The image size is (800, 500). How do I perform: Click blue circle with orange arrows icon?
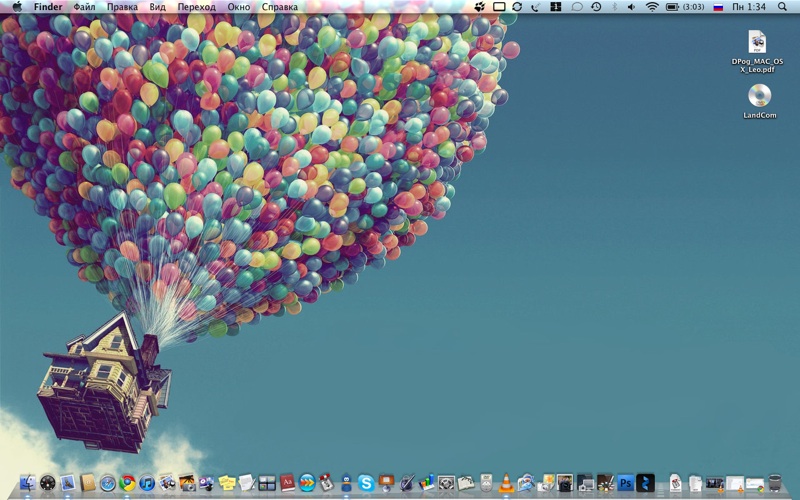(x=307, y=483)
